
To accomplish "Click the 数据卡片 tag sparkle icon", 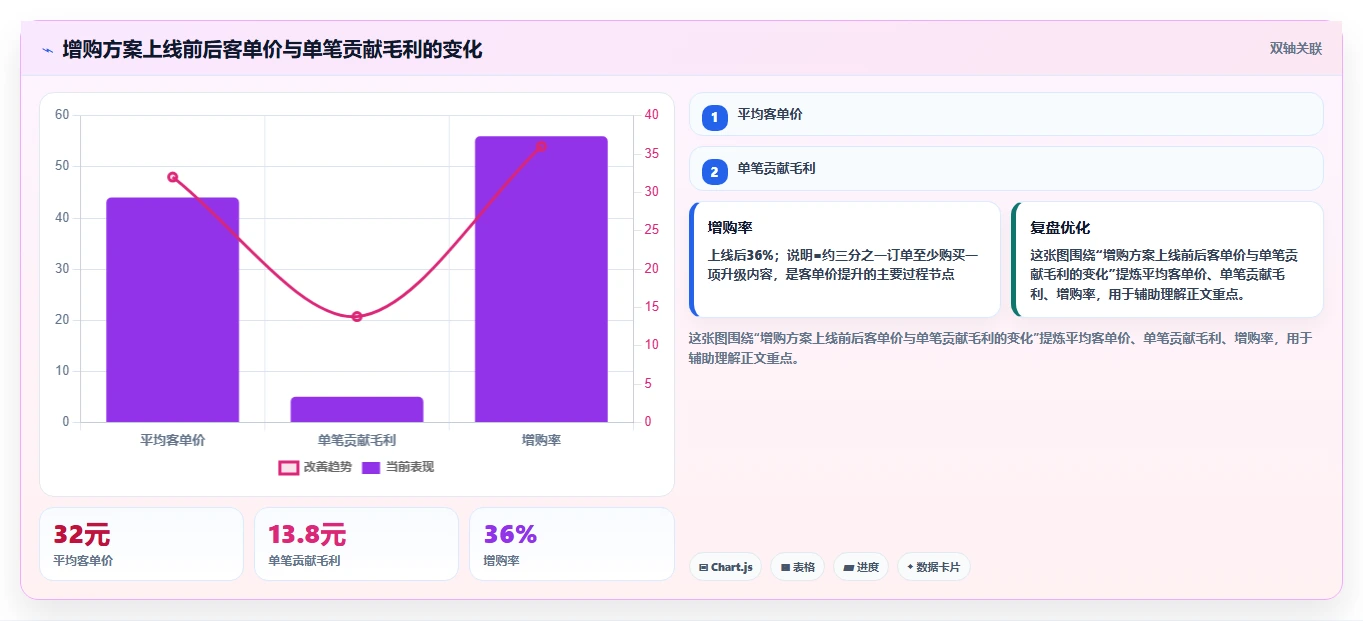I will 910,567.
